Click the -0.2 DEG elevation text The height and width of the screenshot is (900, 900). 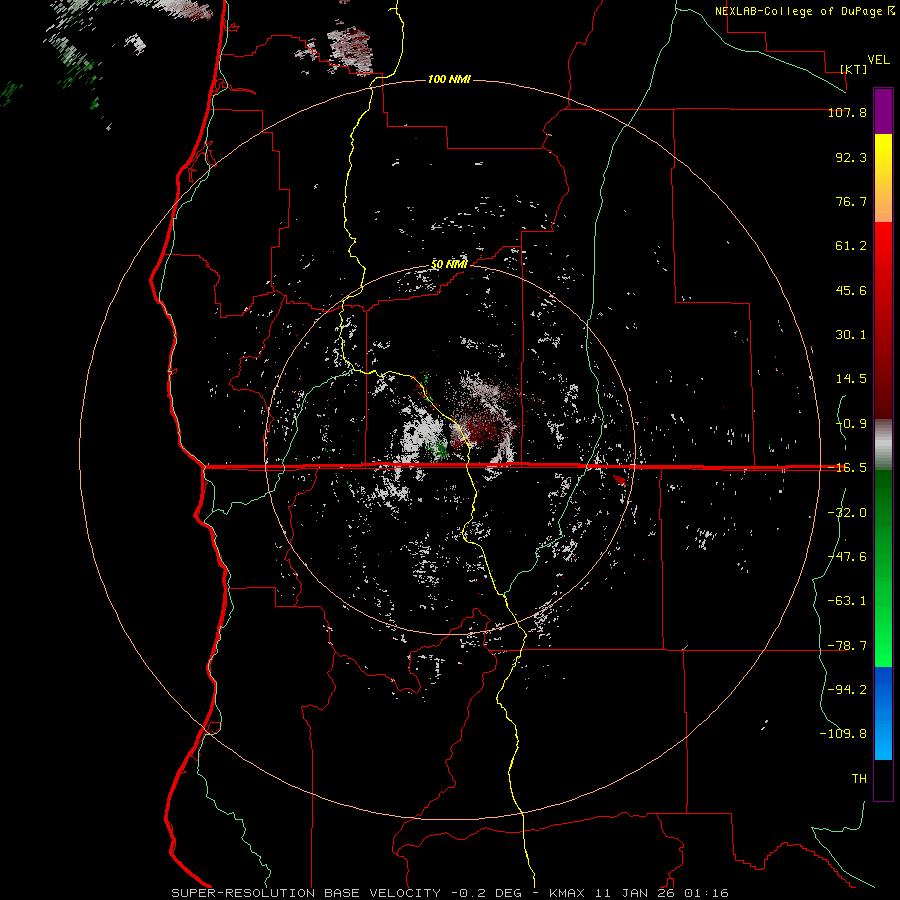(487, 893)
